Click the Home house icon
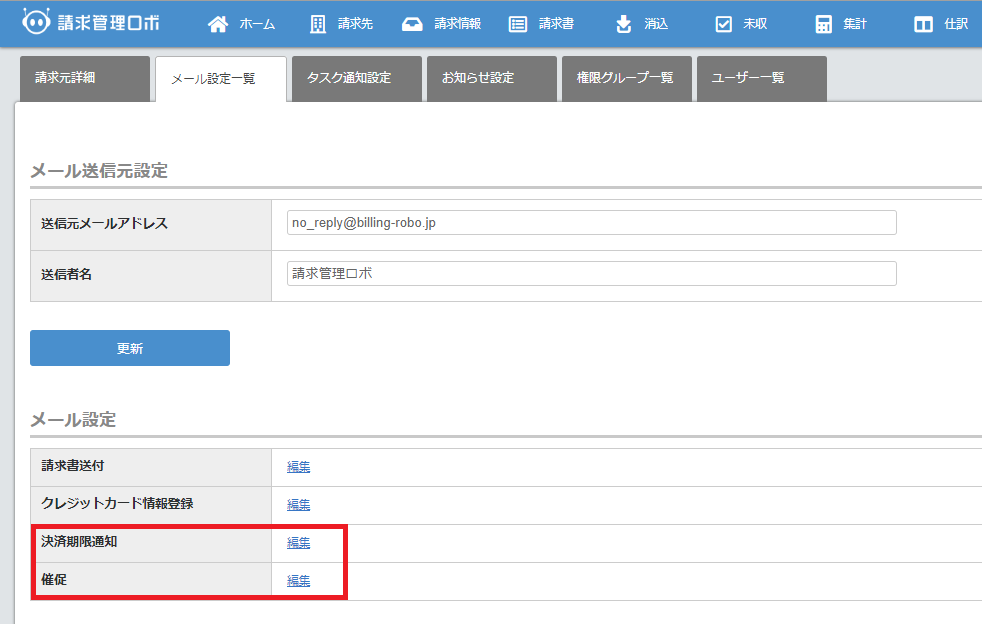Image resolution: width=982 pixels, height=624 pixels. tap(218, 24)
